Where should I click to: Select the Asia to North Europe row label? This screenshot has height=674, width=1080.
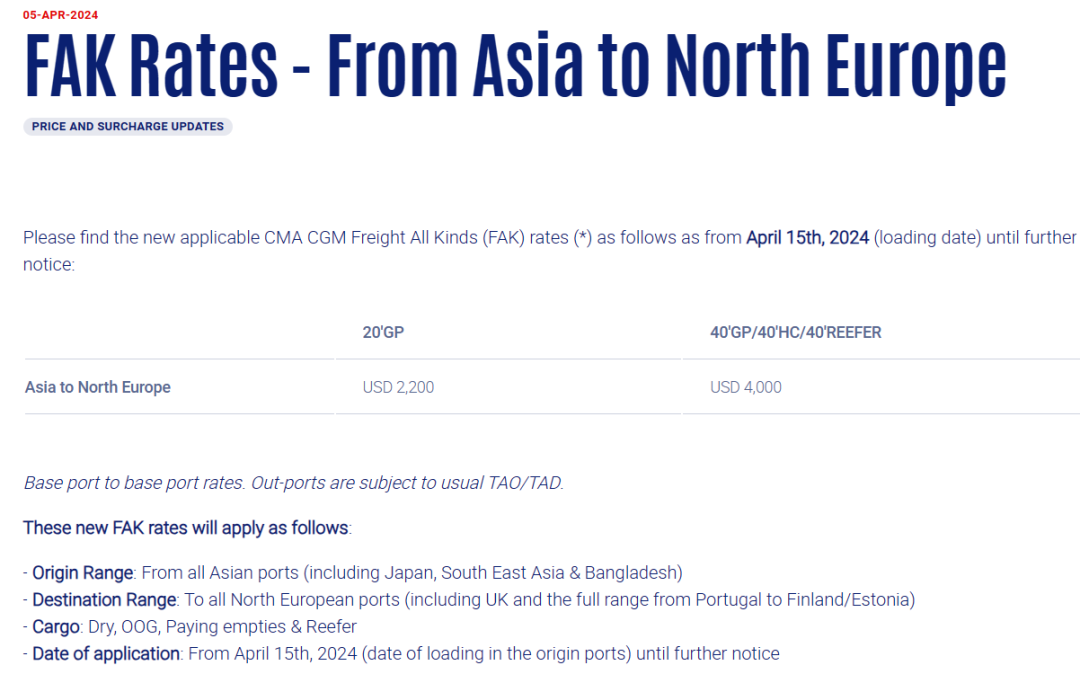[x=98, y=387]
